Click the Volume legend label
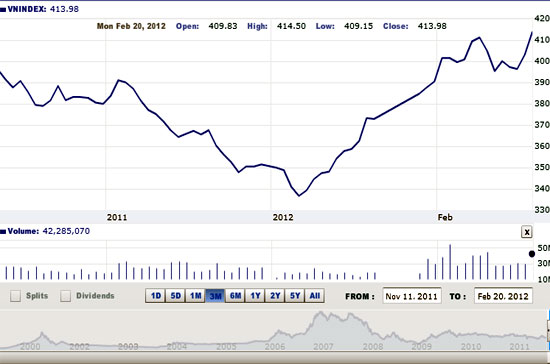 [x=23, y=231]
